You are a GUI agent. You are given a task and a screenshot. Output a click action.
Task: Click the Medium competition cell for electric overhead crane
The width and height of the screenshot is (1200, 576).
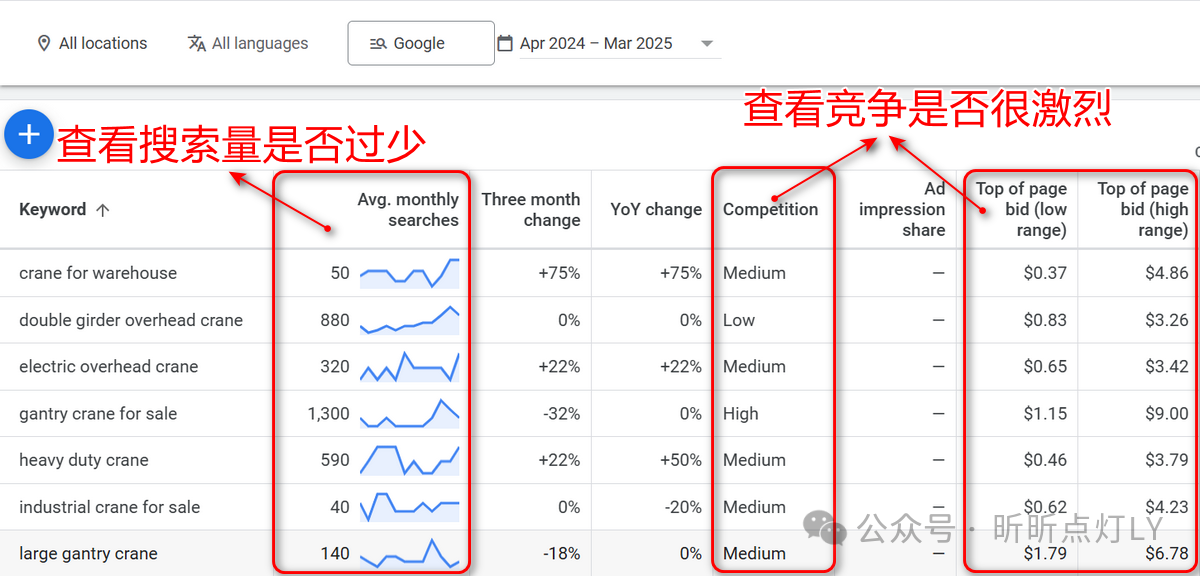(x=753, y=366)
